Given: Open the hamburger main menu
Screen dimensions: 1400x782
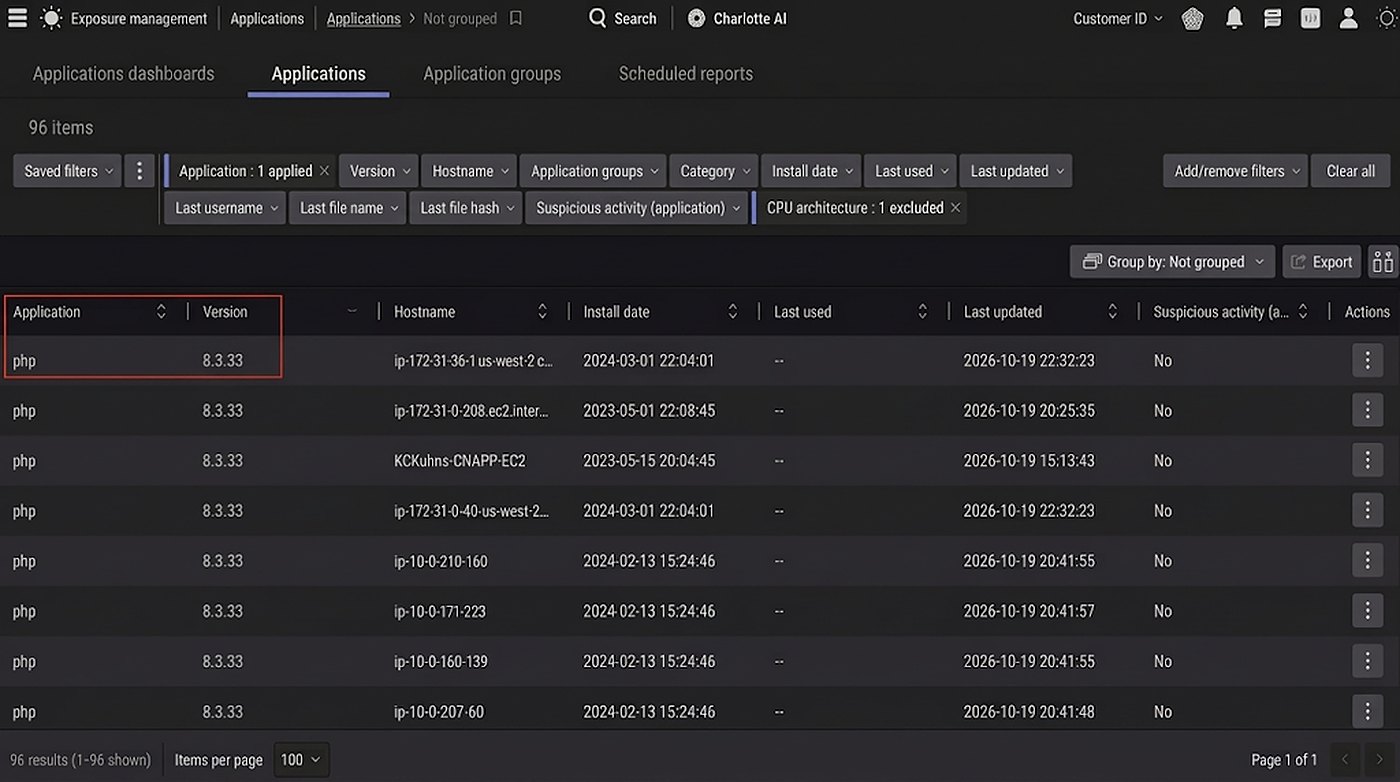Looking at the screenshot, I should click(x=17, y=18).
